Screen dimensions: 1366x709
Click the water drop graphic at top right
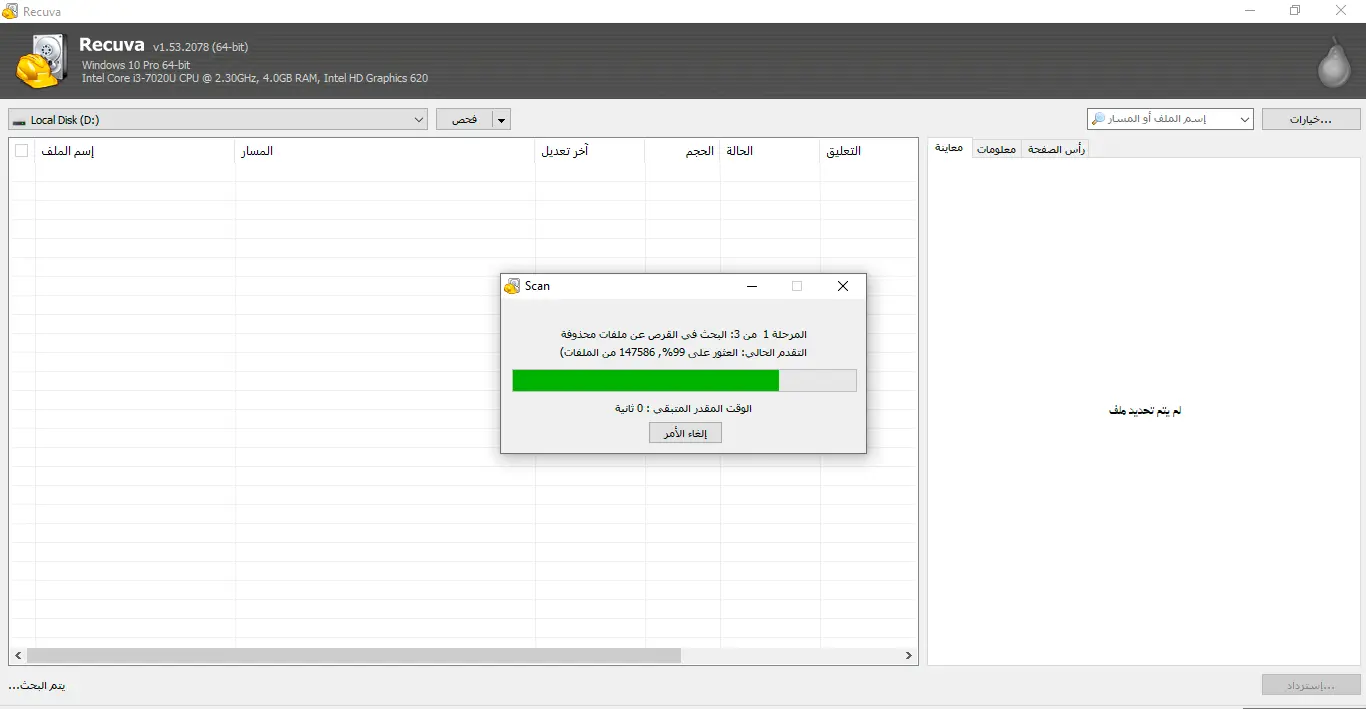[1334, 62]
